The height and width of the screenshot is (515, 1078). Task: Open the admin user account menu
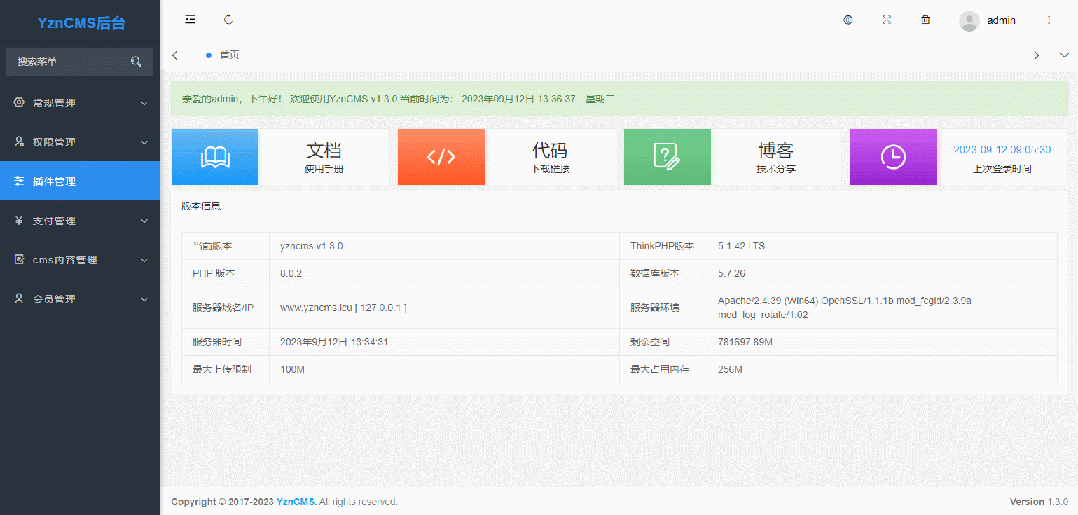pos(988,20)
